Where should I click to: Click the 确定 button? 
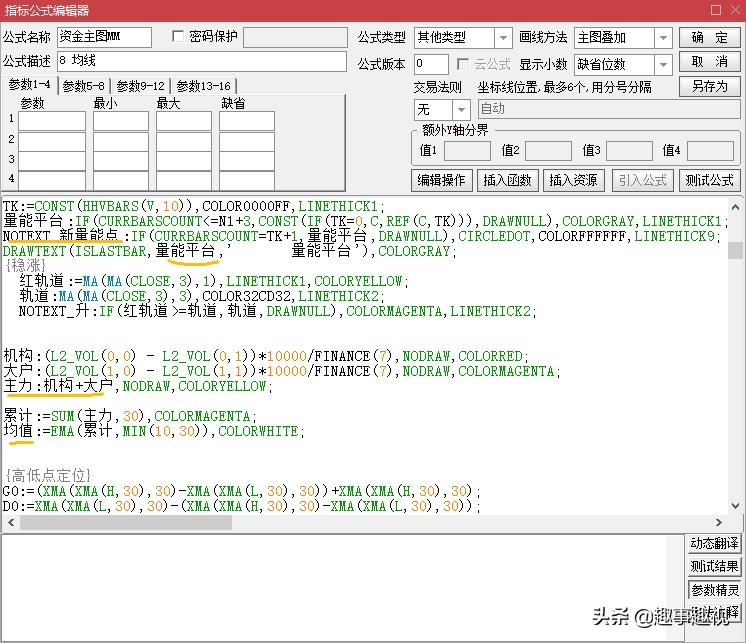point(710,37)
